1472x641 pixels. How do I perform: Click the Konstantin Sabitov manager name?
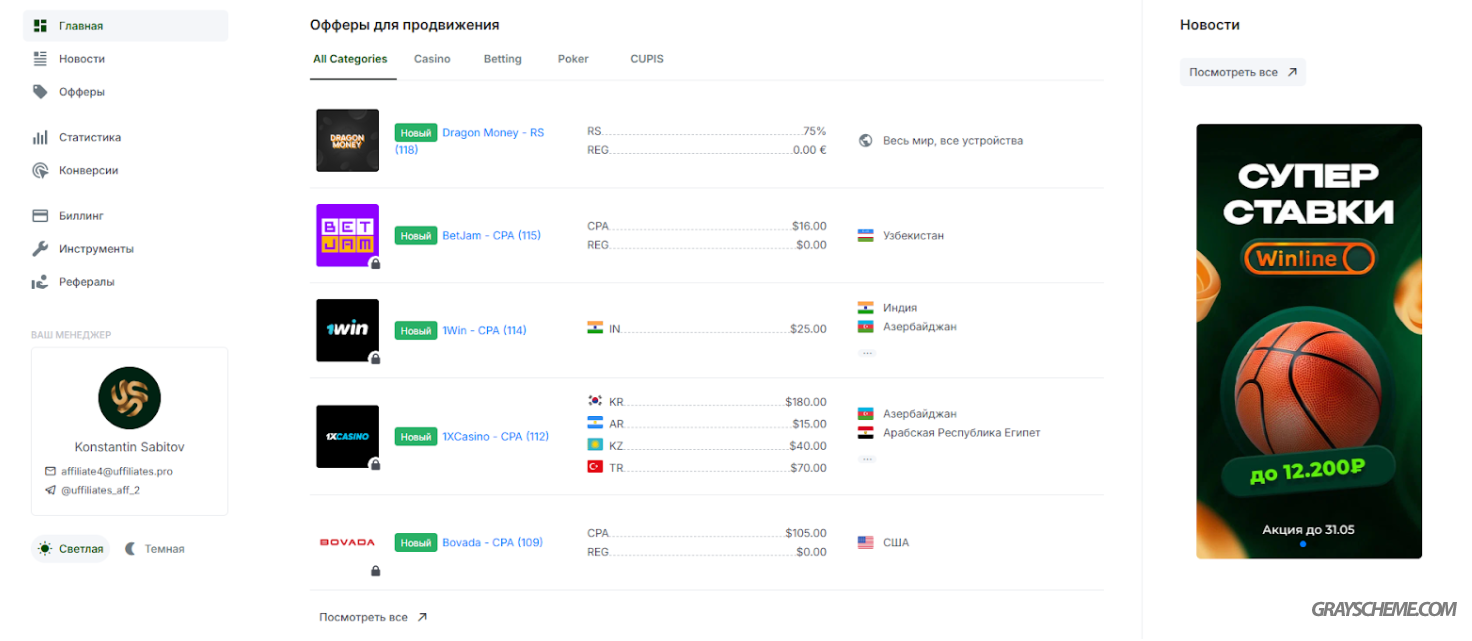(130, 447)
